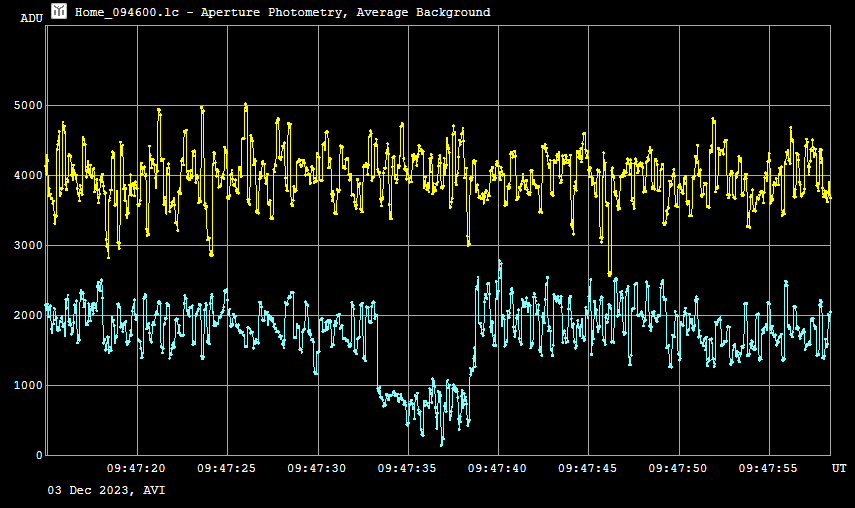Click the title text 'Home_094600.lc - Aperture Photometry, Average Background'
This screenshot has width=855, height=508.
tap(282, 12)
